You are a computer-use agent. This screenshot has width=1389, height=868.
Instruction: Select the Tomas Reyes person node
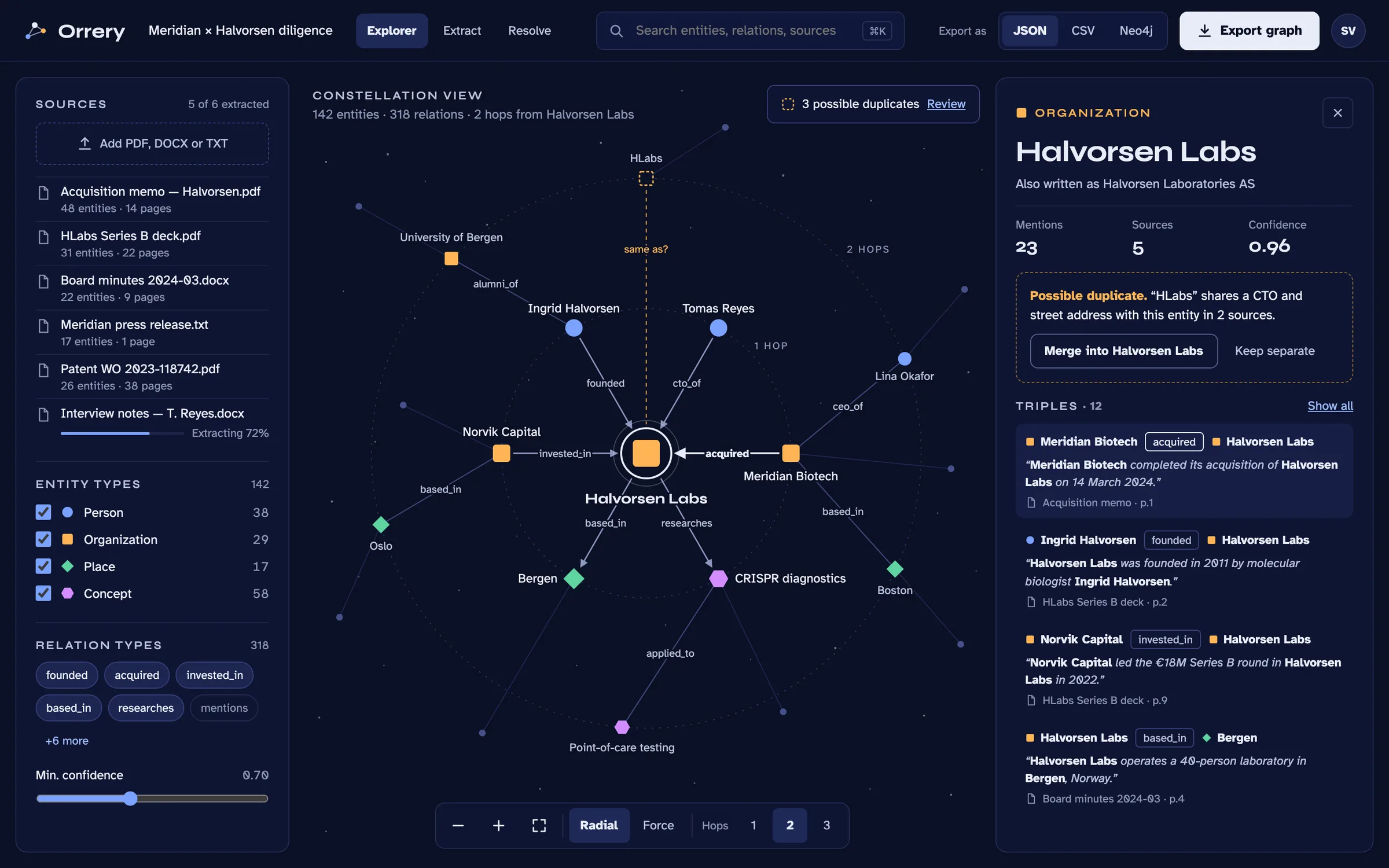718,328
